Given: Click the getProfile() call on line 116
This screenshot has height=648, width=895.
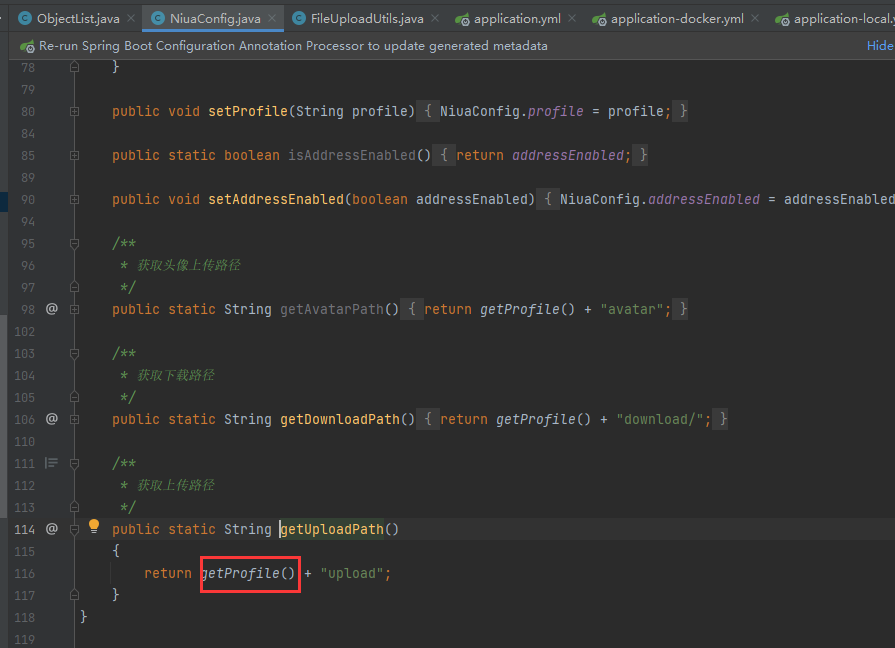Looking at the screenshot, I should coord(249,573).
